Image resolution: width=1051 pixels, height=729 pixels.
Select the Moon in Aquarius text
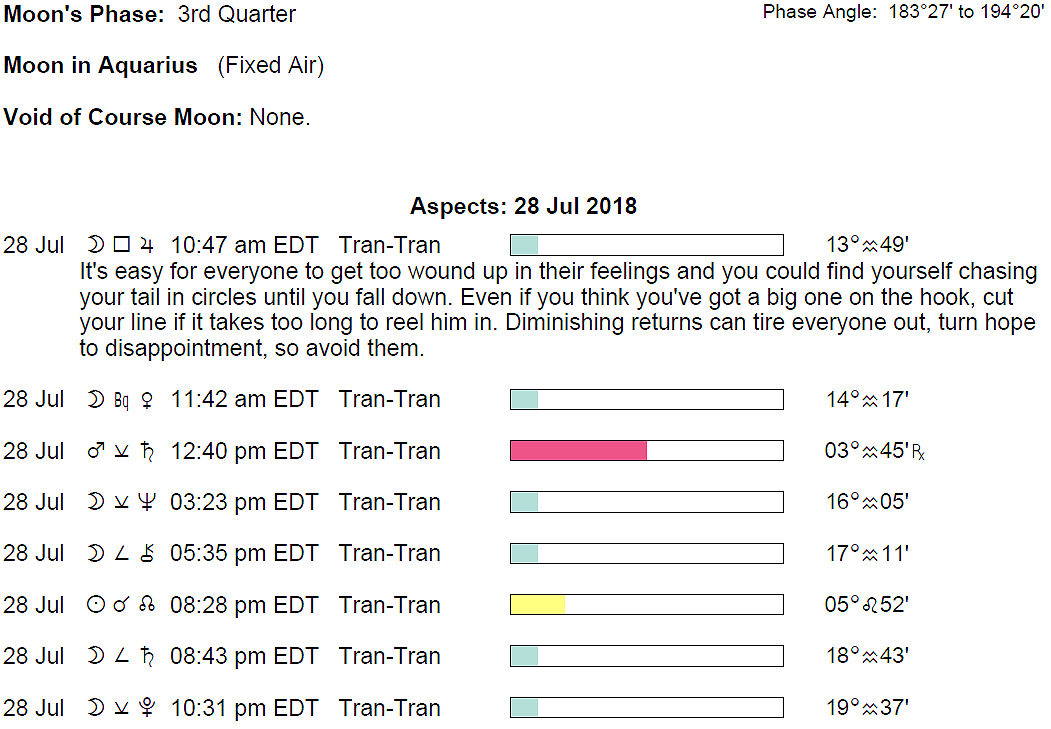pos(101,66)
